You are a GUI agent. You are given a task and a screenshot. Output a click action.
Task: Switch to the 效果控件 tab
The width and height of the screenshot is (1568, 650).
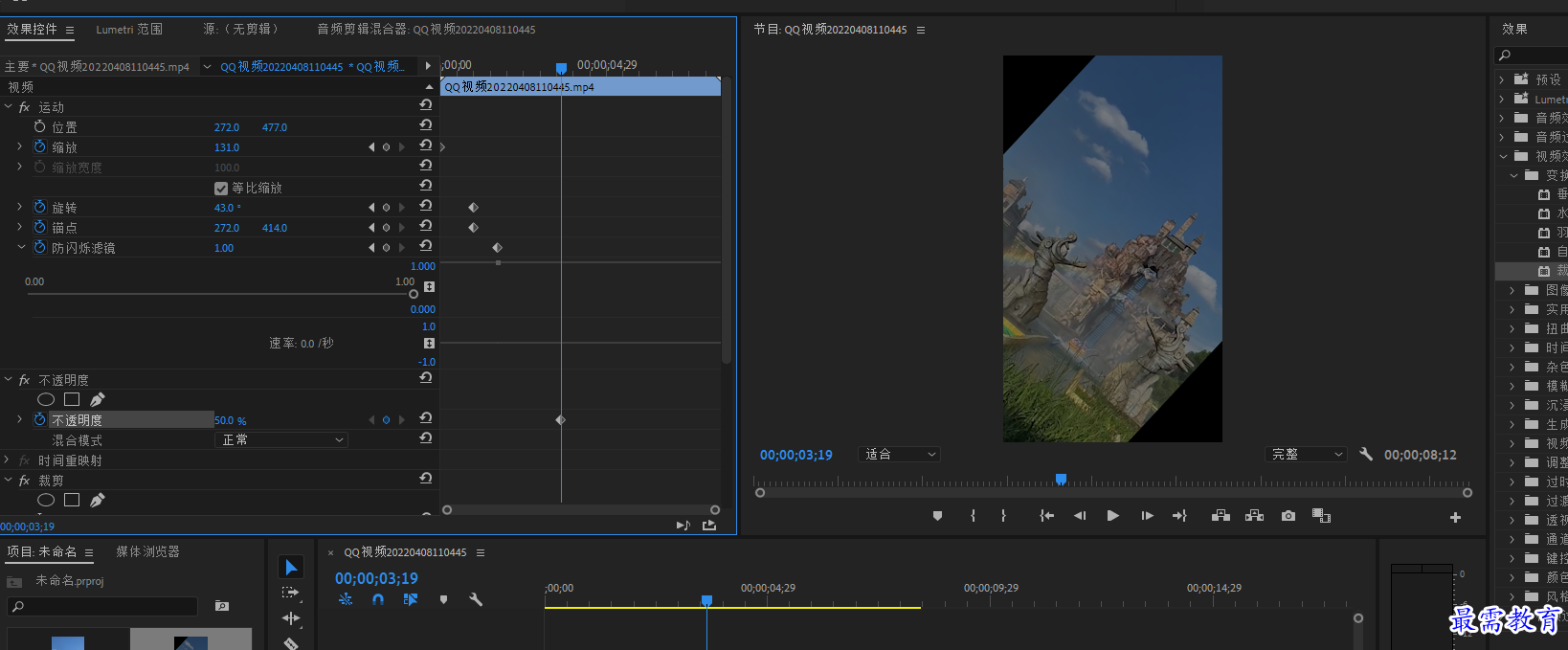(32, 30)
